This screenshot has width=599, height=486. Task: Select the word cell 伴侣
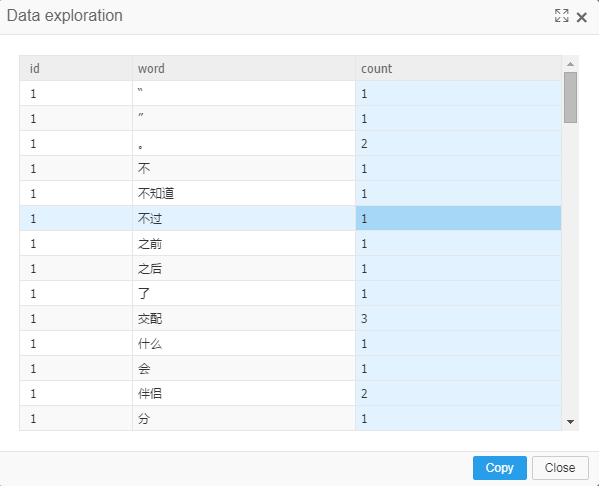click(x=244, y=393)
